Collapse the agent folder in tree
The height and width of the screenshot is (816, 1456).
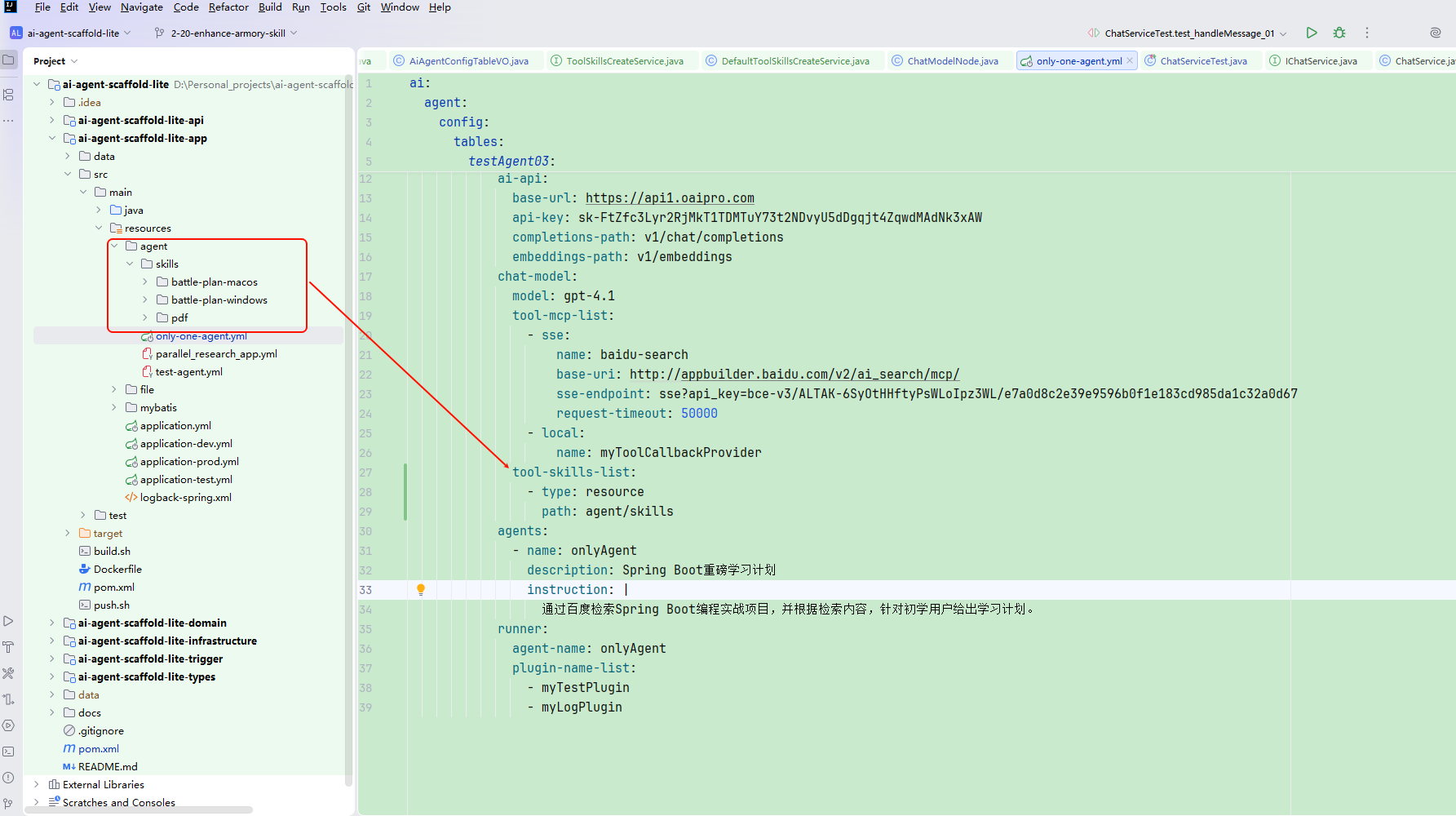pyautogui.click(x=114, y=246)
